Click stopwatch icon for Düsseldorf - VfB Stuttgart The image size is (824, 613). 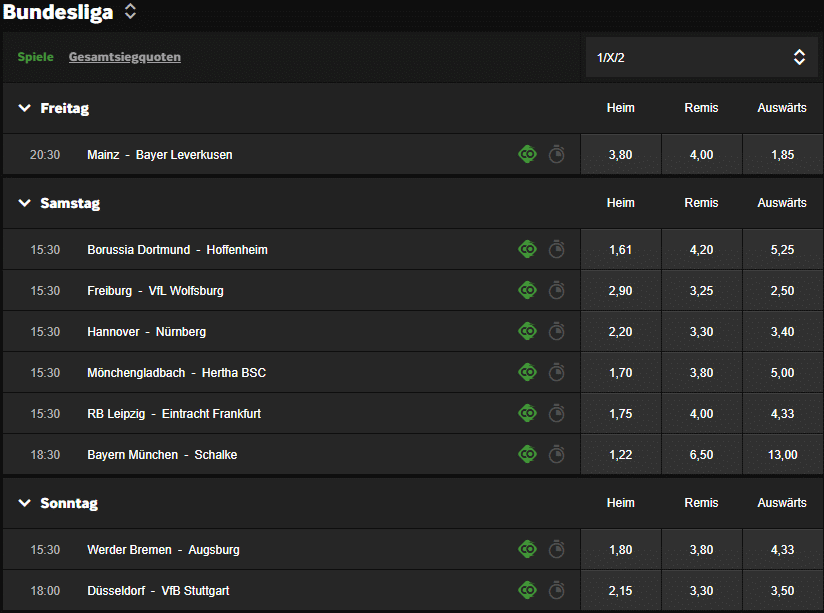click(557, 590)
